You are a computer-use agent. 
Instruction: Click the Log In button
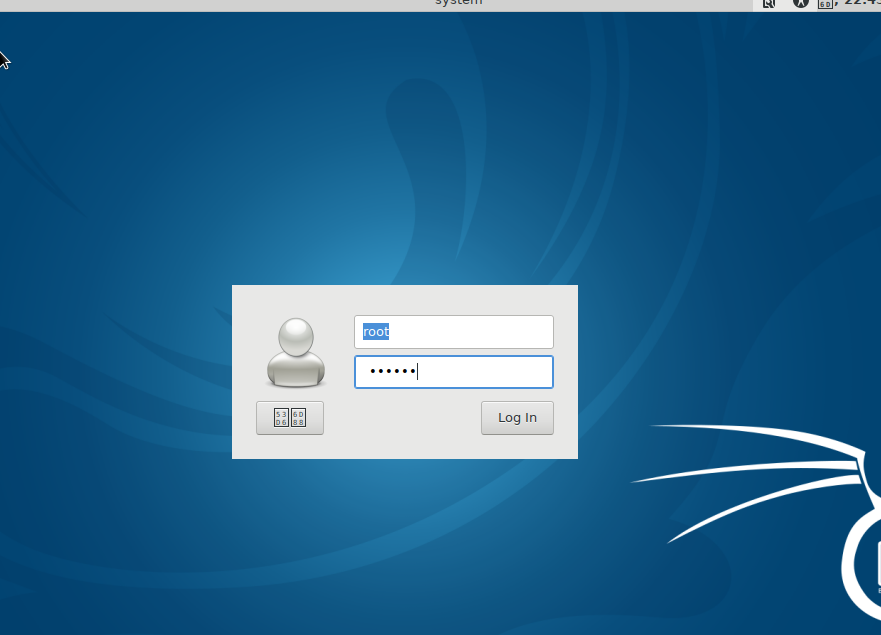click(517, 418)
